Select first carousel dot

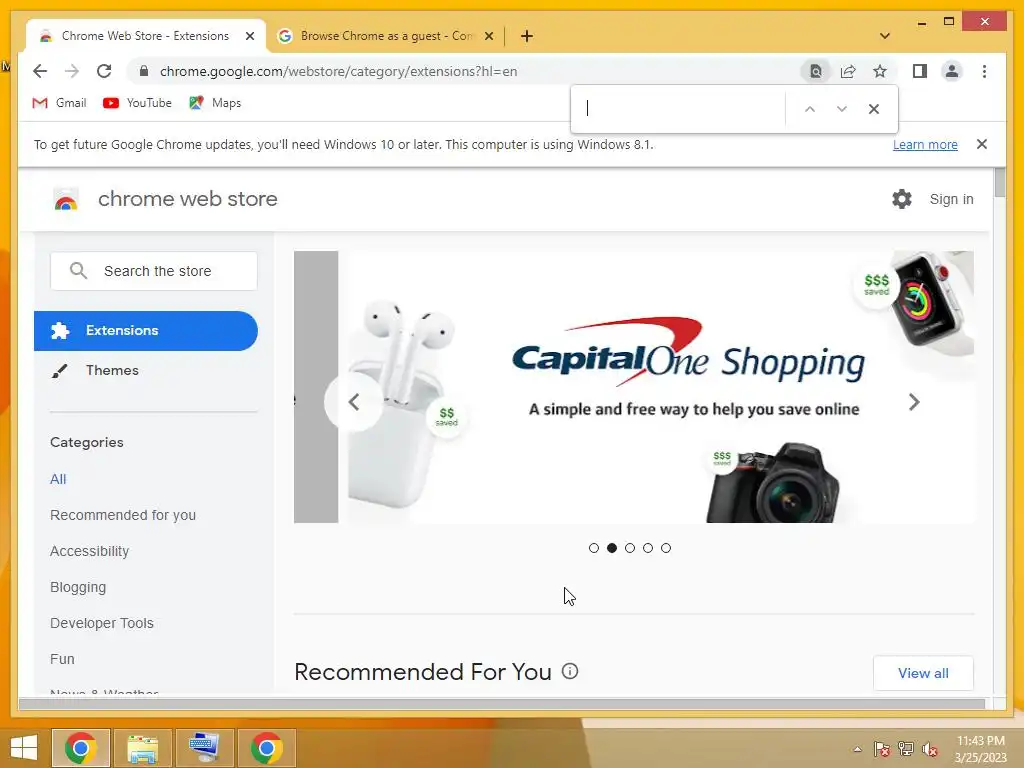(594, 548)
